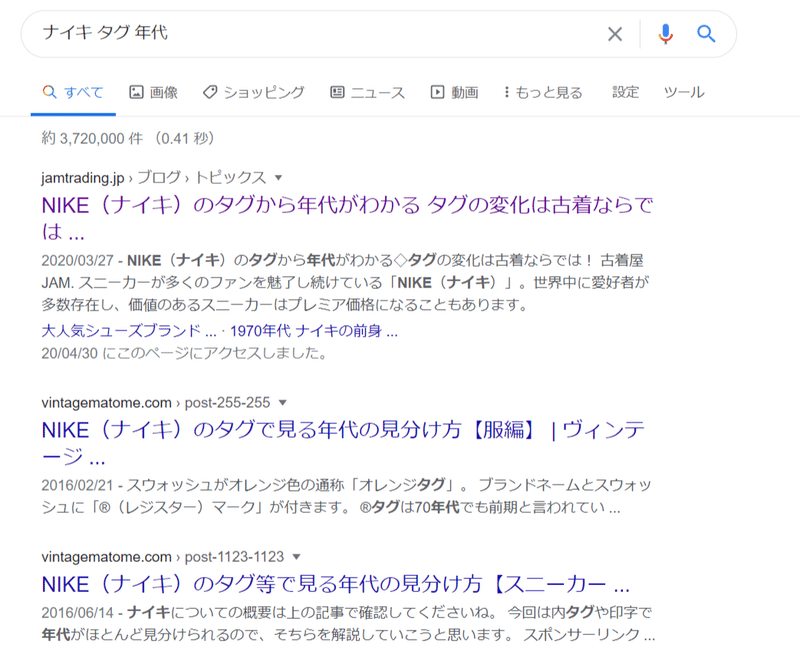
Task: Submit the search with the blue magnifier icon
Action: 706,34
